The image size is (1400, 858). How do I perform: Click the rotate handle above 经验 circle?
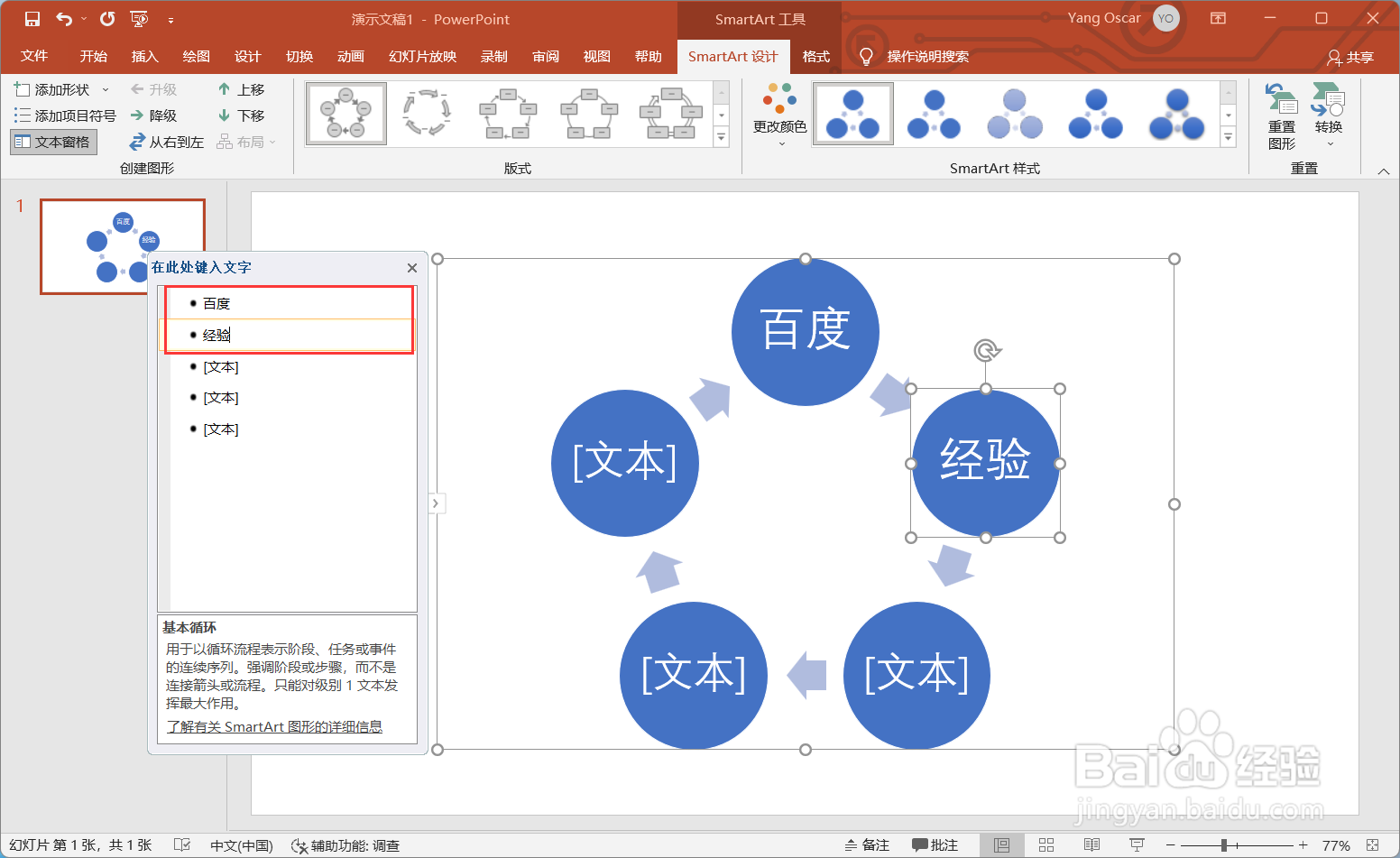tap(987, 350)
